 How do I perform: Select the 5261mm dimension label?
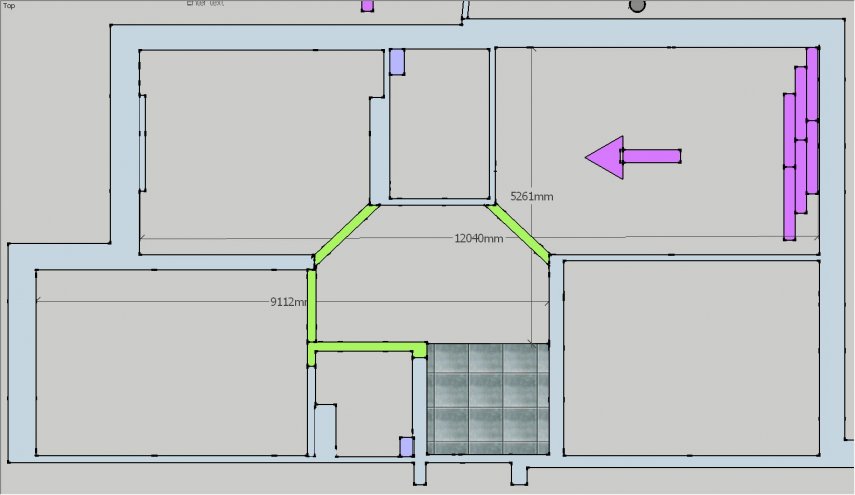532,197
